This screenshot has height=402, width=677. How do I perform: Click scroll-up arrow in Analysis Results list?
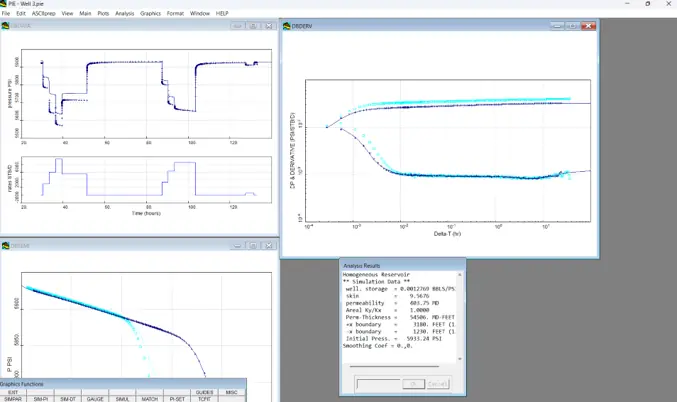(x=459, y=275)
